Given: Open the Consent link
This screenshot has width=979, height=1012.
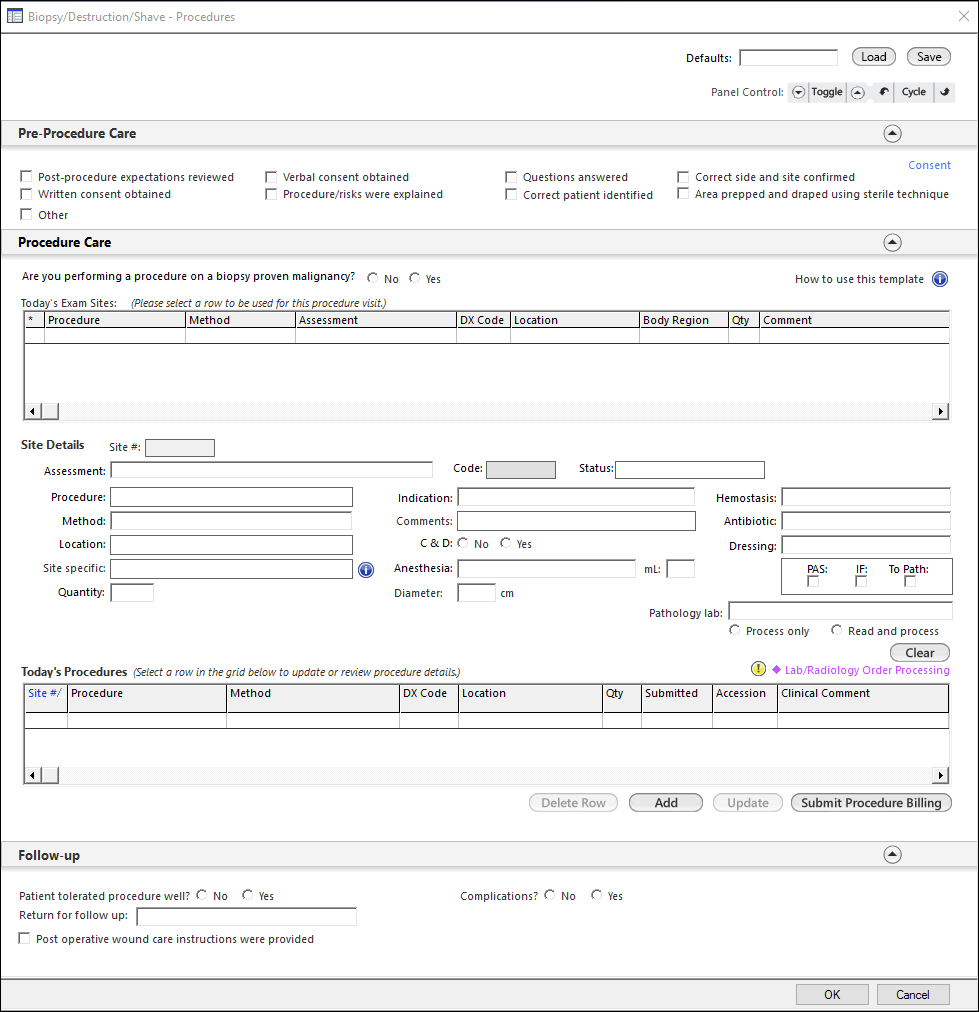Looking at the screenshot, I should 929,165.
